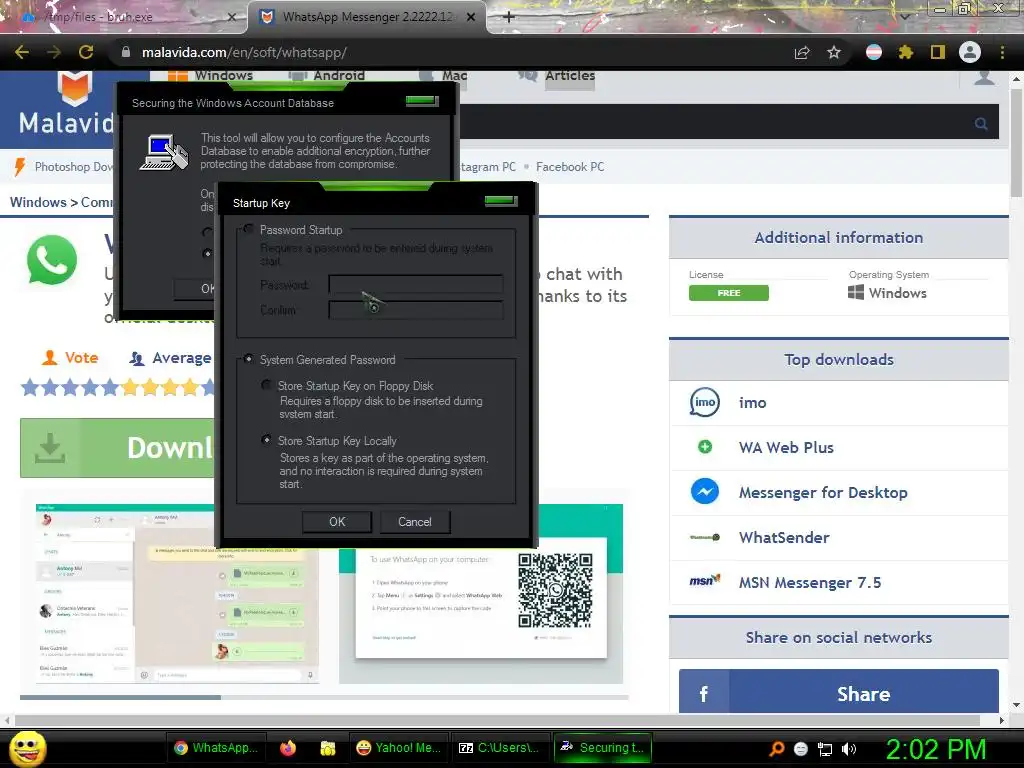Switch to the WhatsApp Messenger tab
1024x768 pixels.
pos(366,17)
